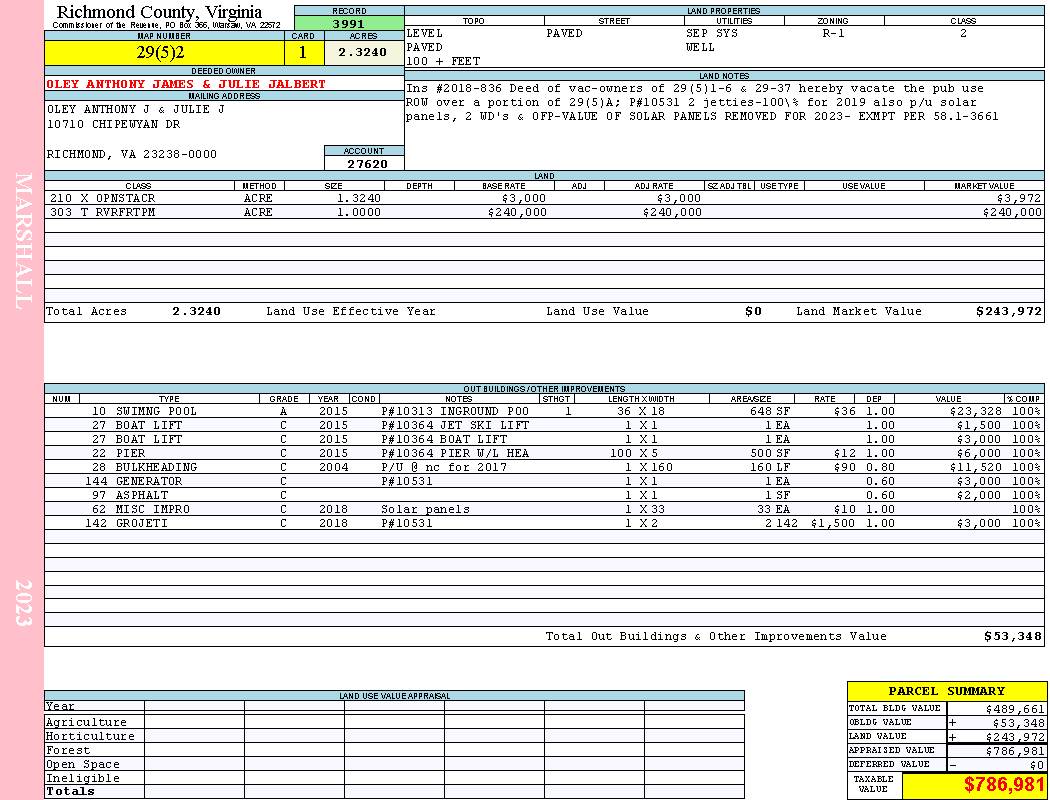
Task: Select RICHMOND, VA 23238-0000 line
Action: 131,155
